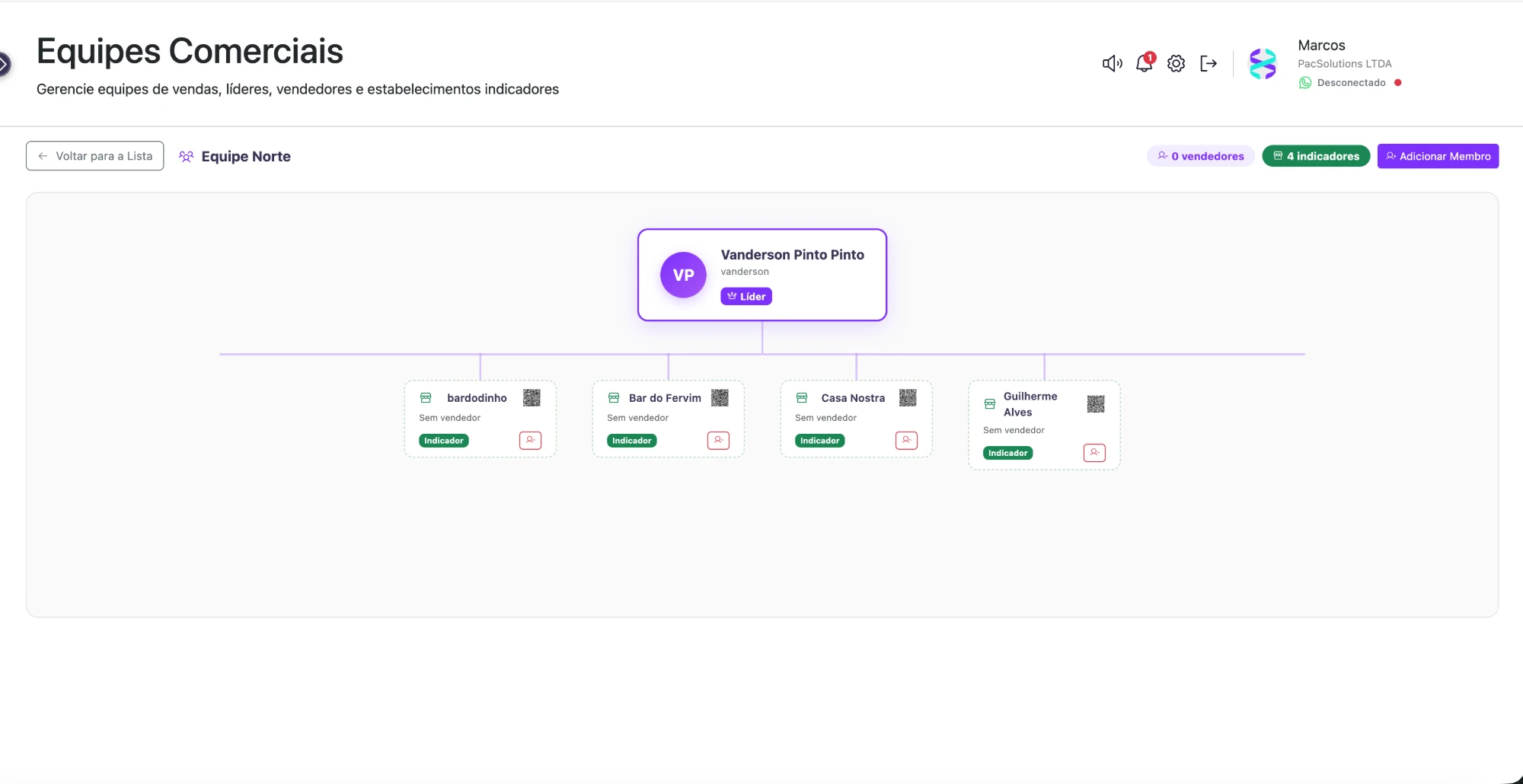Expand the collapsed sidebar arrow
This screenshot has width=1523, height=784.
click(x=4, y=64)
